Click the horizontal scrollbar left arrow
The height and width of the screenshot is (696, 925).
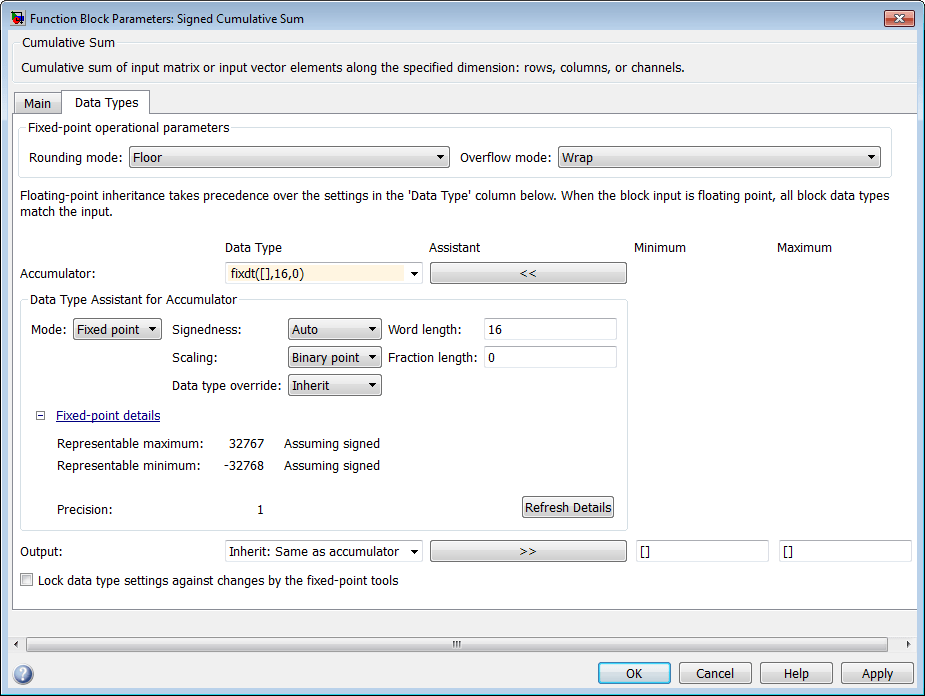coord(14,644)
